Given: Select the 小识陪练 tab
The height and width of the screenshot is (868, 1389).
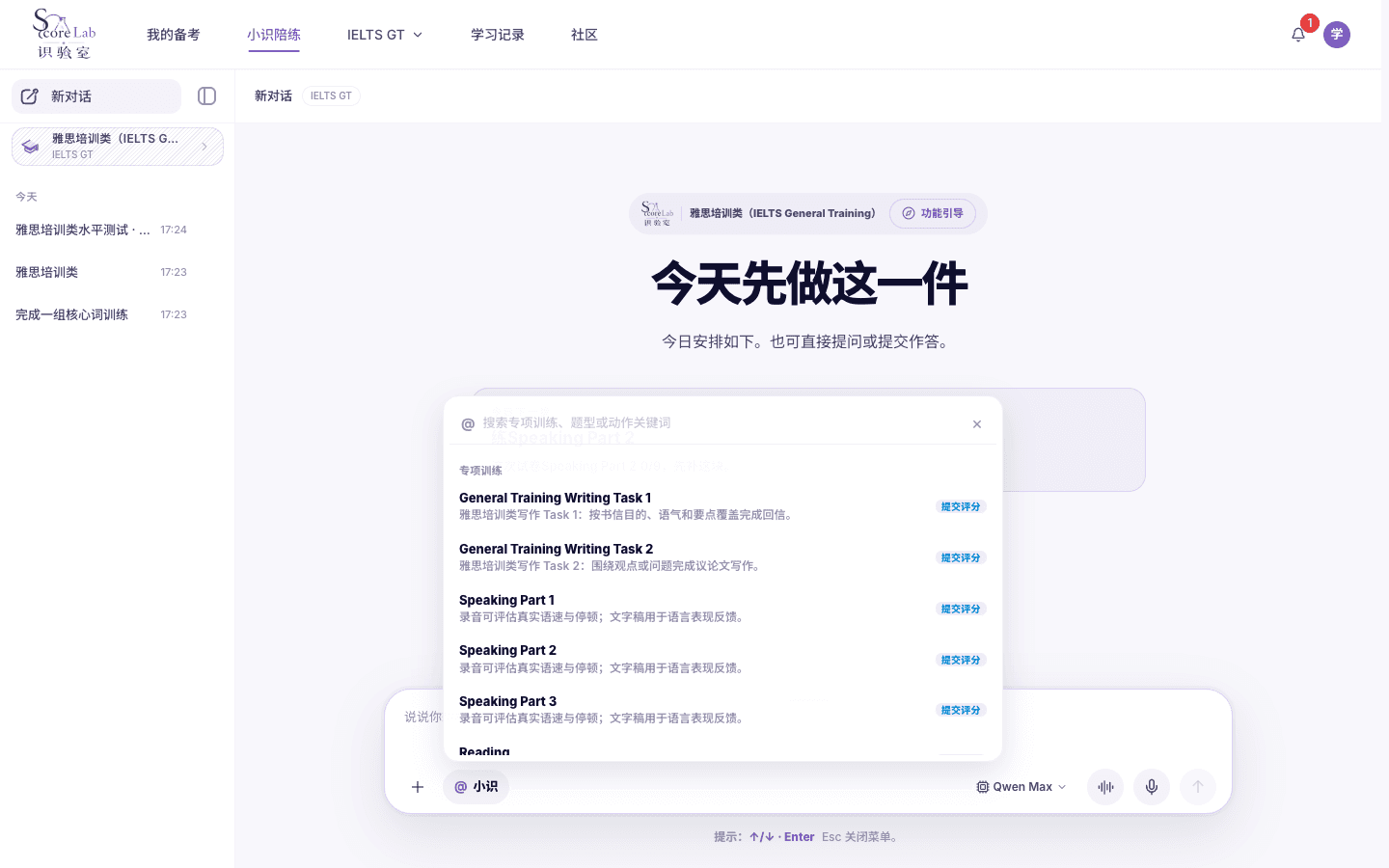Looking at the screenshot, I should pyautogui.click(x=274, y=35).
